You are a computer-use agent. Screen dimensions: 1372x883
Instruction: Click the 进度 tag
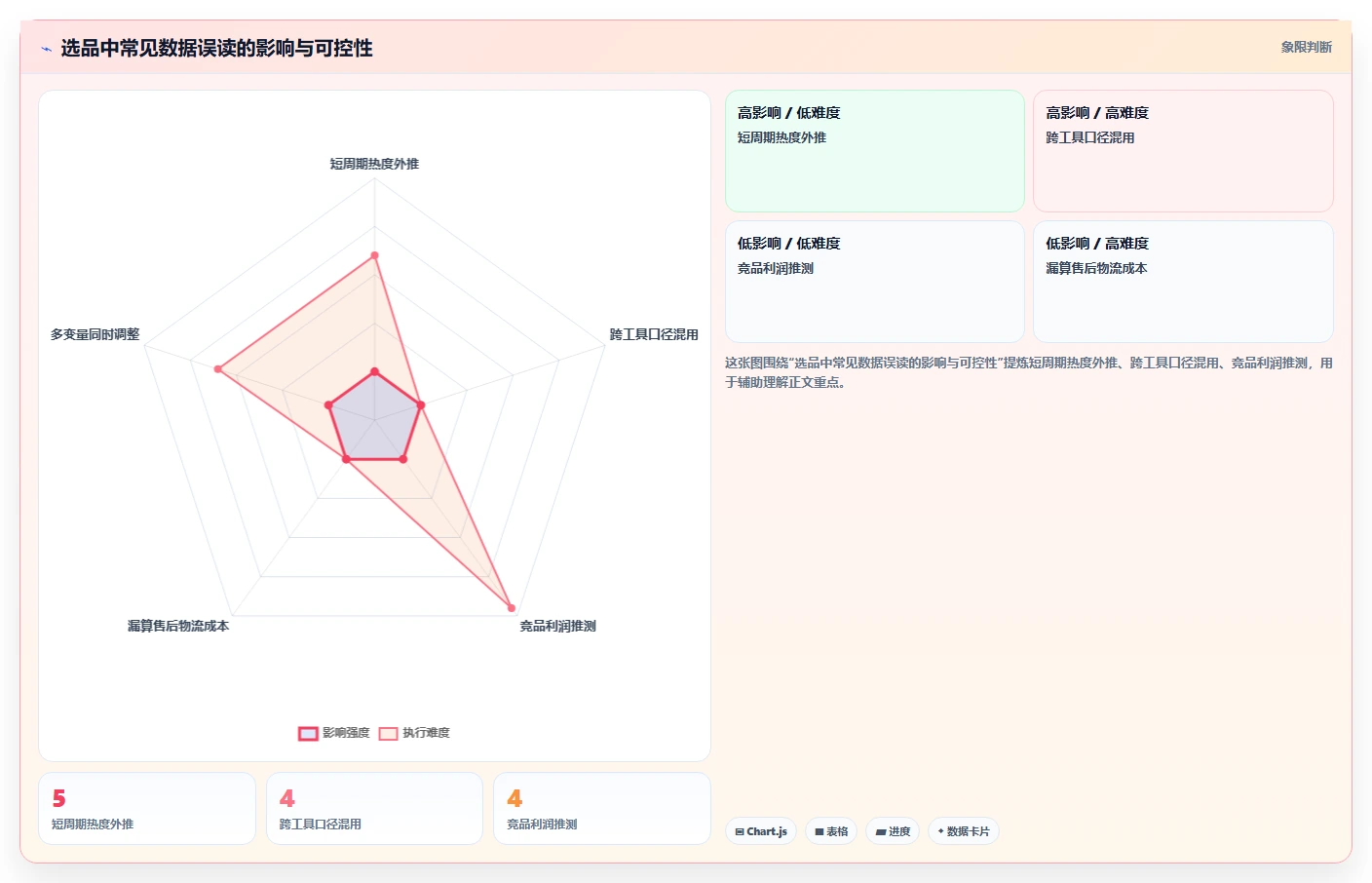[893, 831]
